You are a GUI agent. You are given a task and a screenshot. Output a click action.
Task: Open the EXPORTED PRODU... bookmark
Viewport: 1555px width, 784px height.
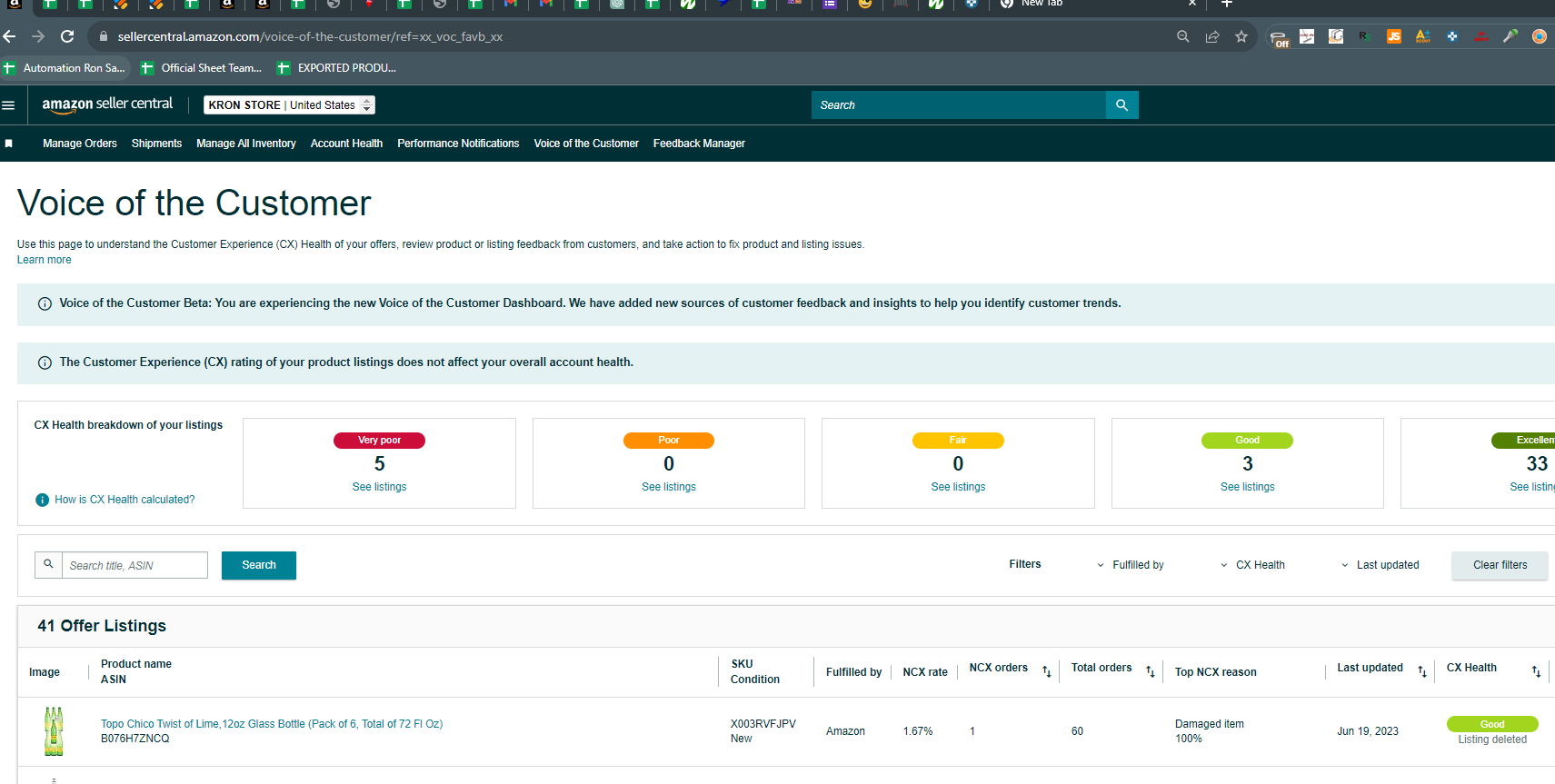point(337,68)
